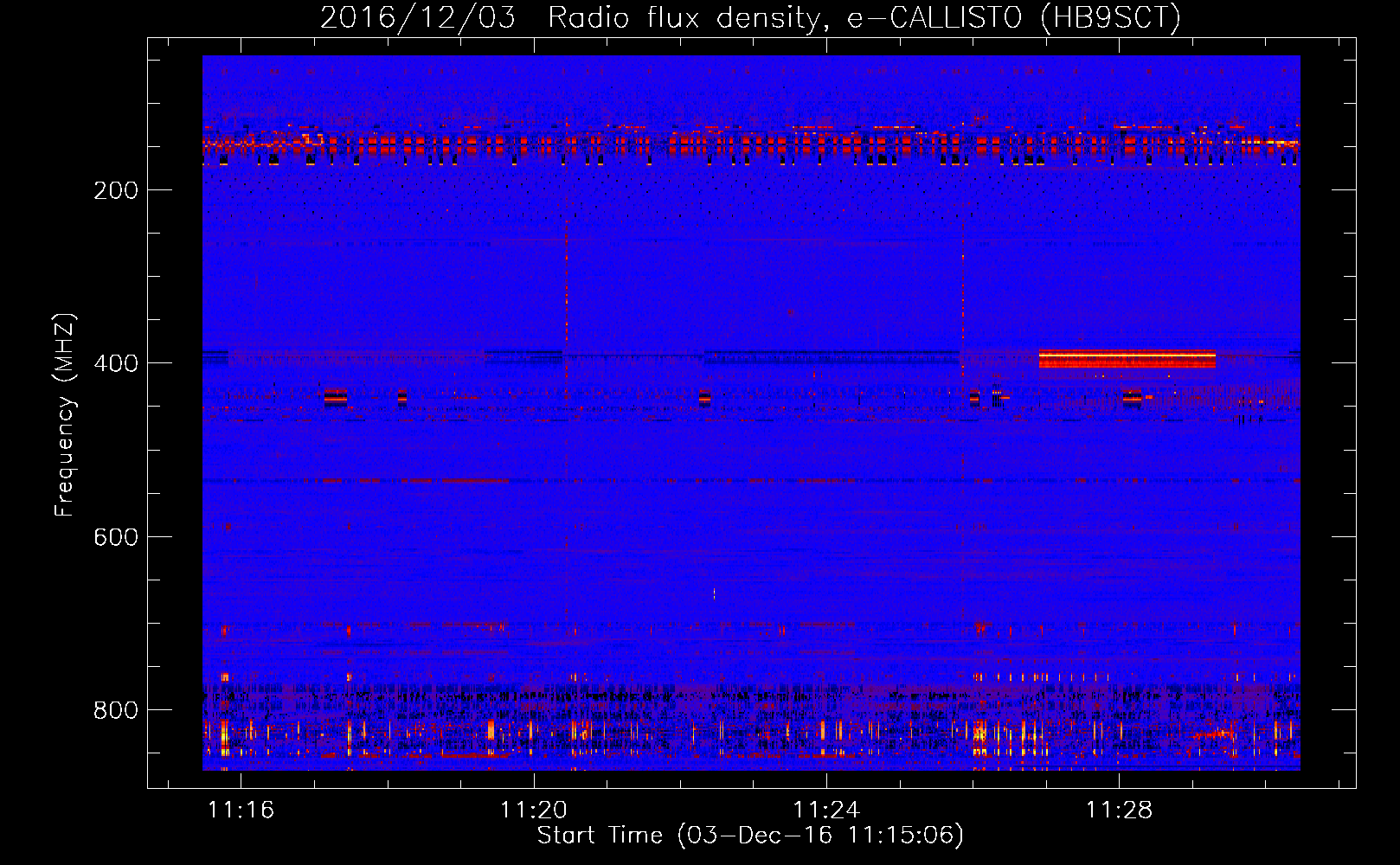Click the "11:20" time tick label
This screenshot has height=865, width=1400.
(534, 810)
